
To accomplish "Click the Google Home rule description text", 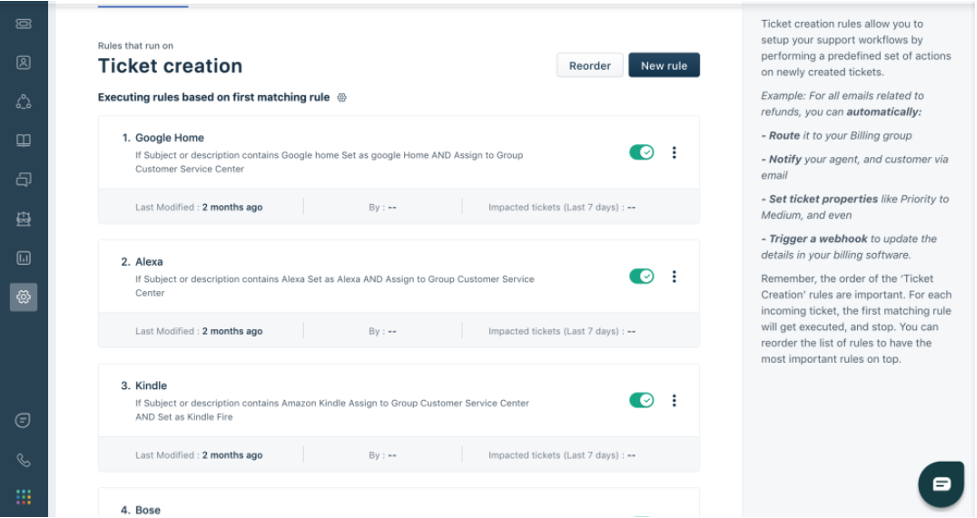I will (x=329, y=162).
